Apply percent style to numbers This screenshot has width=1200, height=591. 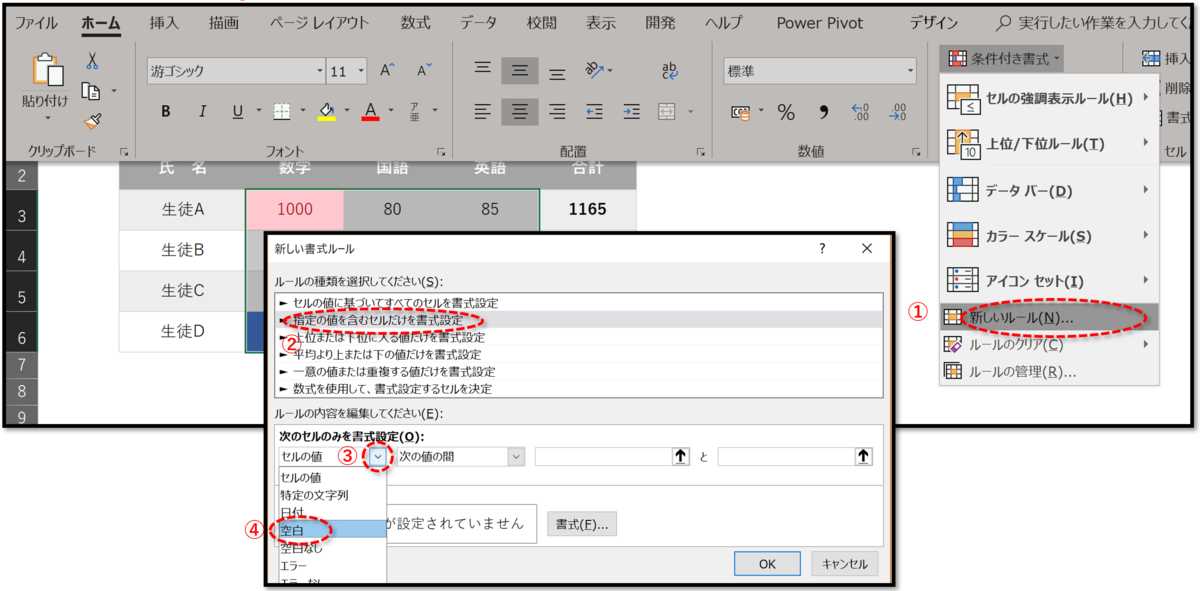(x=786, y=112)
